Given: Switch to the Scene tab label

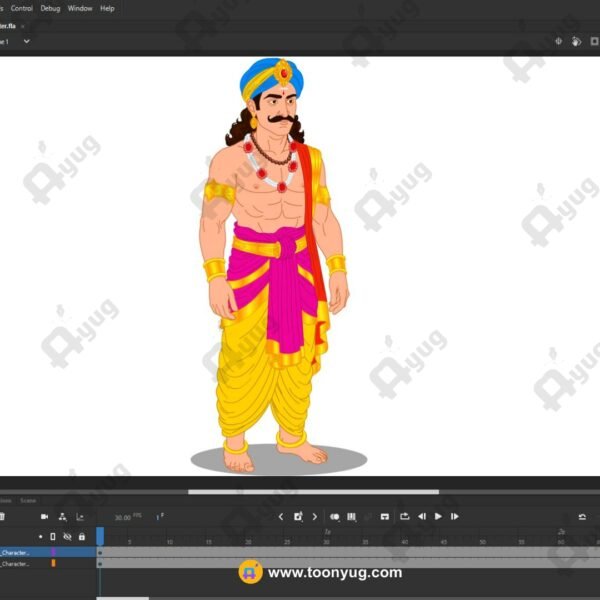Looking at the screenshot, I should coord(28,501).
